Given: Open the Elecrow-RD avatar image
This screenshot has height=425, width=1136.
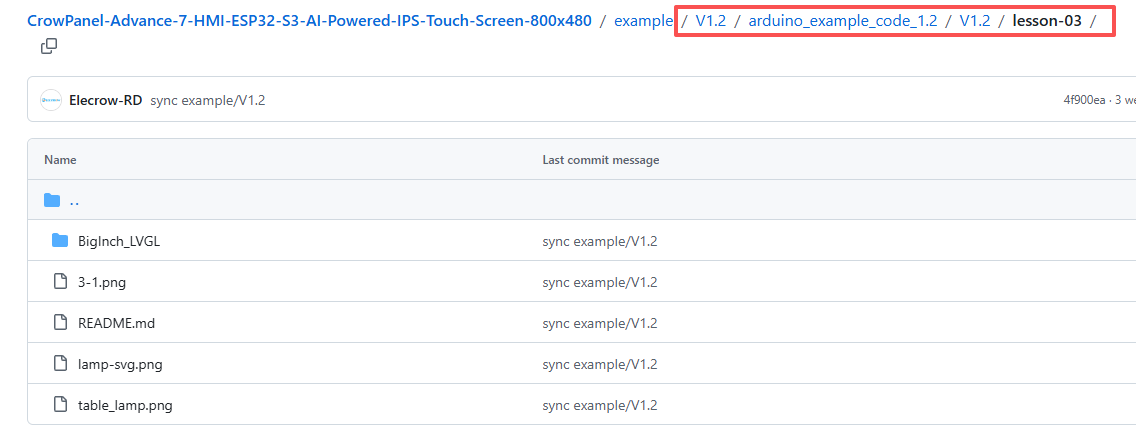Looking at the screenshot, I should [x=51, y=100].
